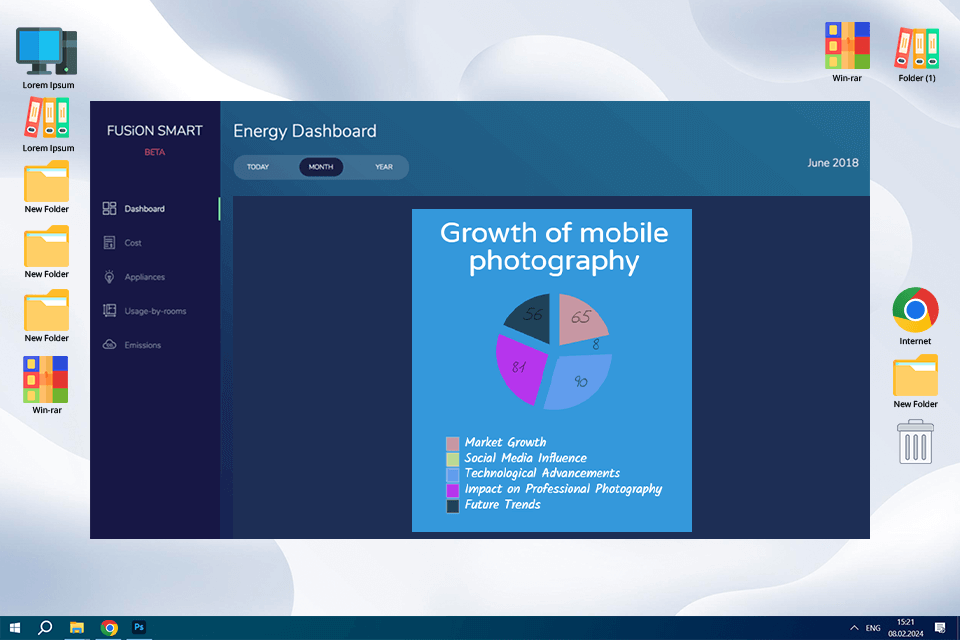Switch to the TODAY time range

tap(258, 167)
